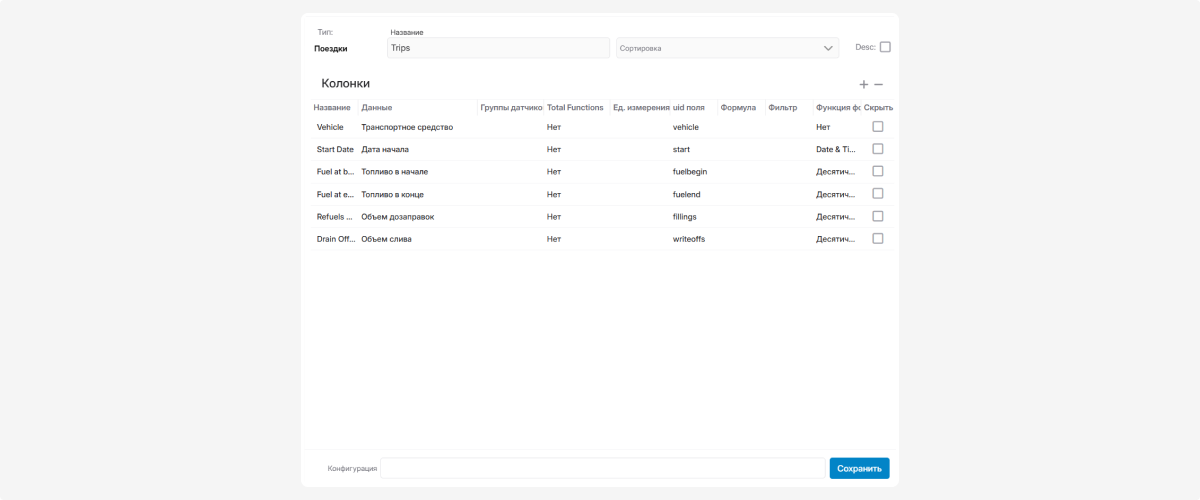Select the Группы датчиков column header
Image resolution: width=1200 pixels, height=500 pixels.
pyautogui.click(x=510, y=107)
